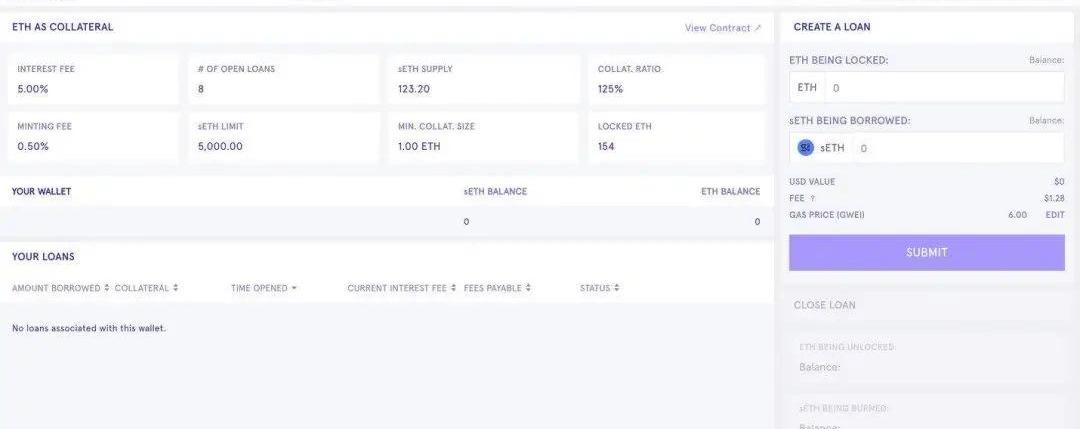
Task: Sort loans by Collateral column
Action: tap(146, 288)
